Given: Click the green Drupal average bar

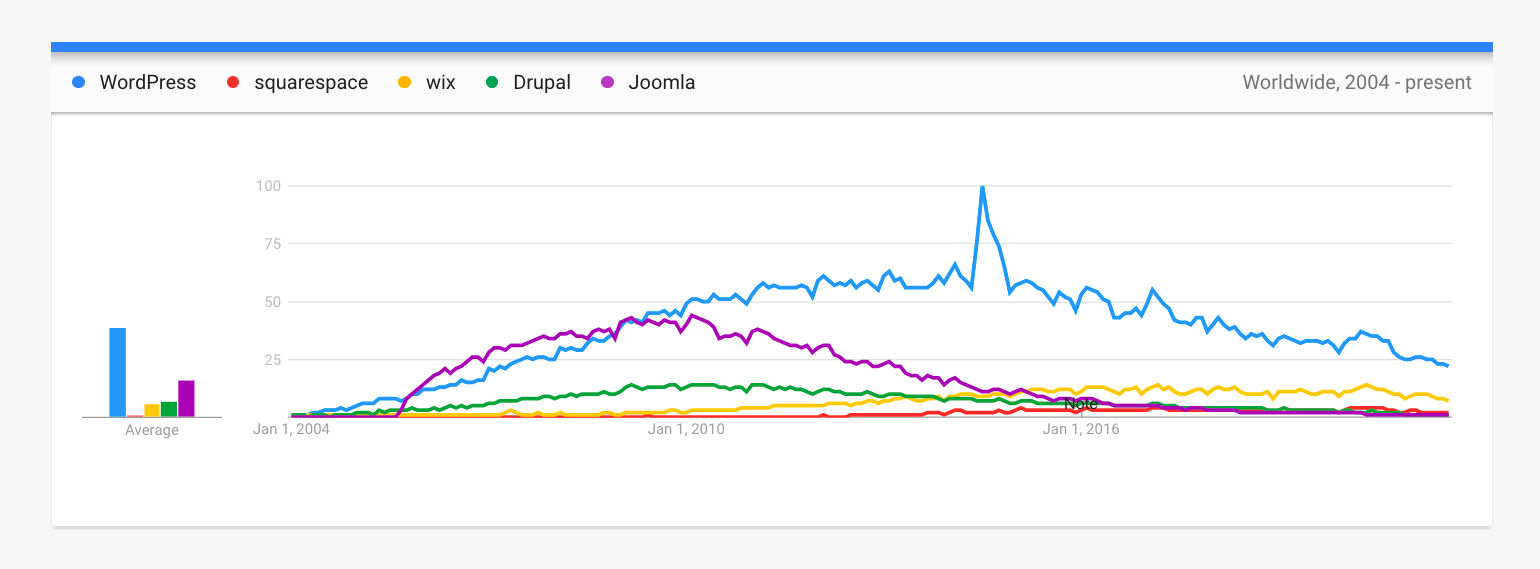Looking at the screenshot, I should coord(169,409).
